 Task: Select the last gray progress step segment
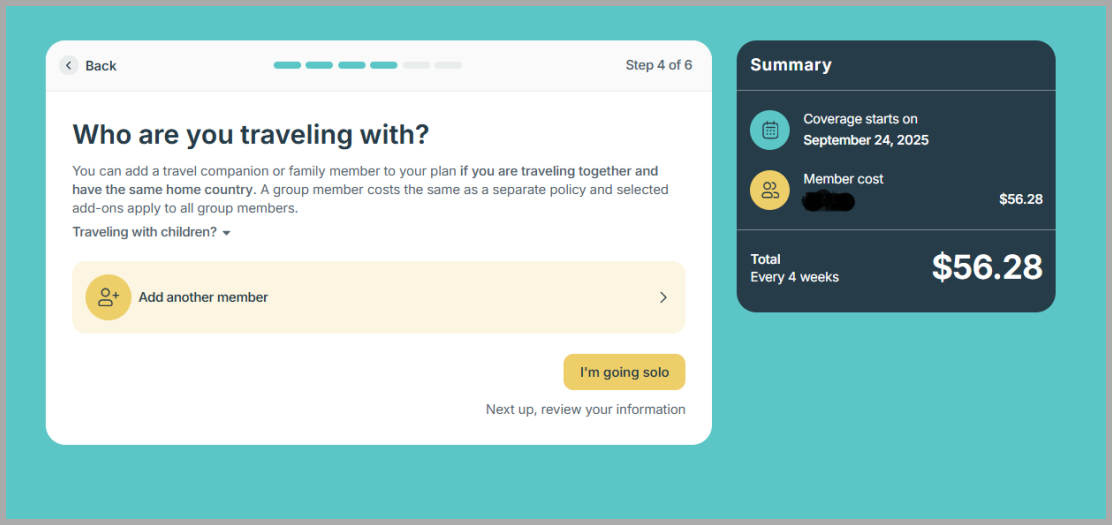pos(448,65)
